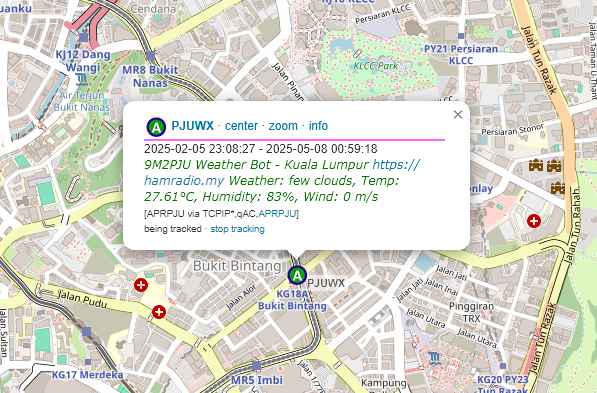Click stop tracking link
The image size is (597, 393).
click(238, 229)
